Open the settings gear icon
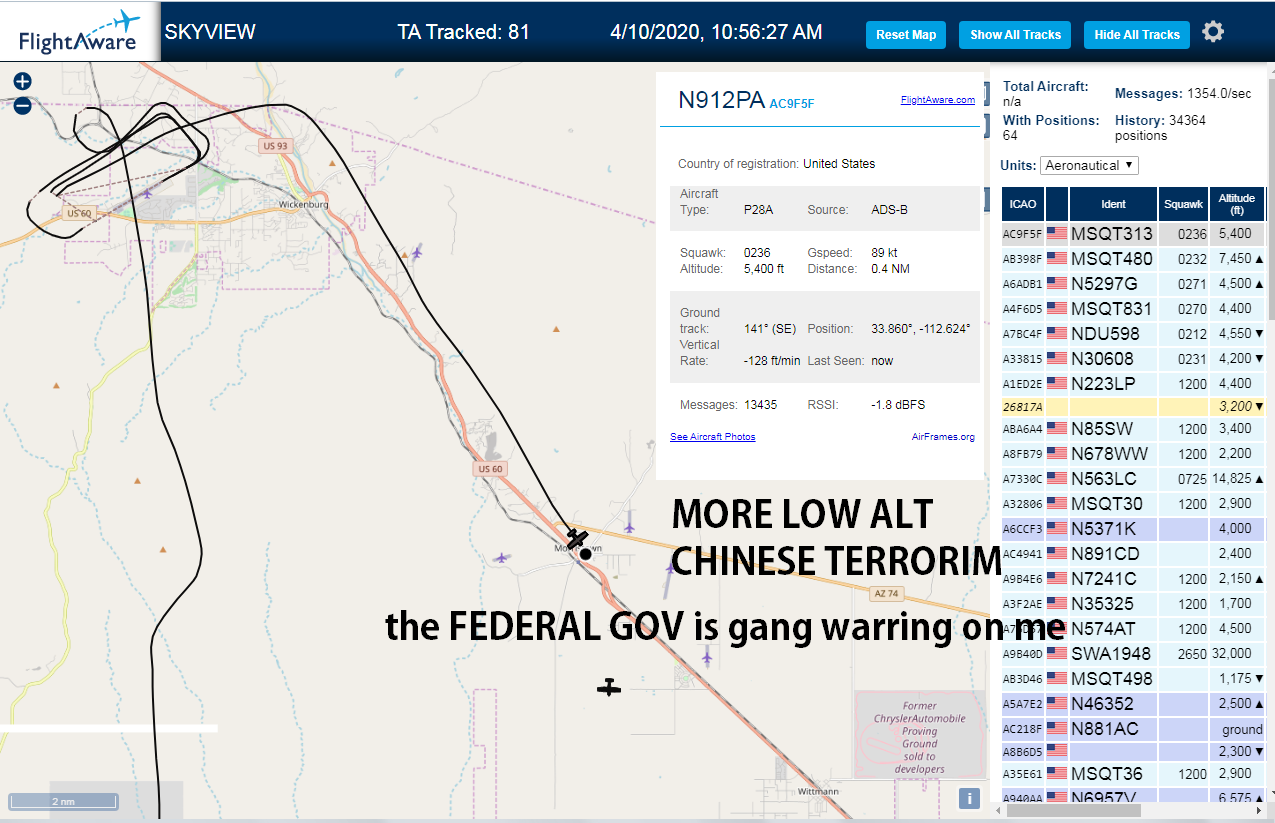This screenshot has height=823, width=1275. coord(1213,32)
